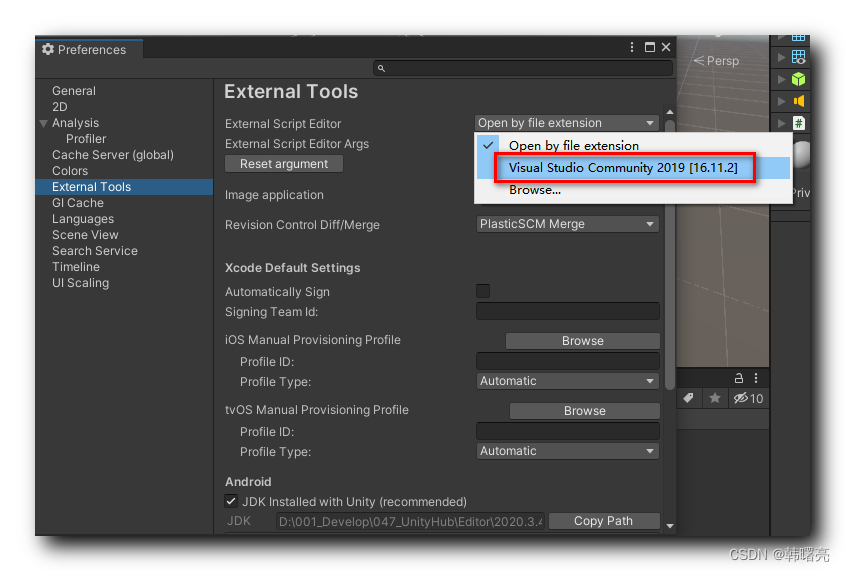Click the material preview sphere thumbnail
The width and height of the screenshot is (845, 571).
pyautogui.click(x=801, y=155)
